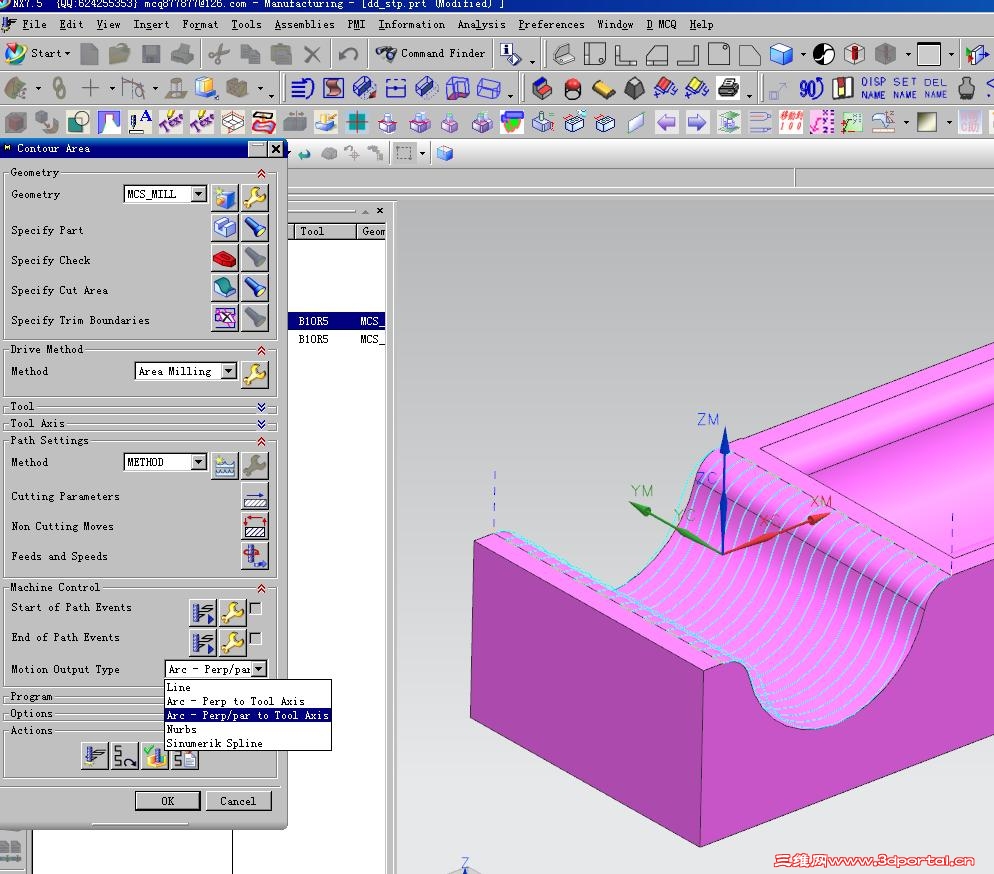Open the Drive Method dropdown
This screenshot has width=994, height=874.
click(x=229, y=371)
